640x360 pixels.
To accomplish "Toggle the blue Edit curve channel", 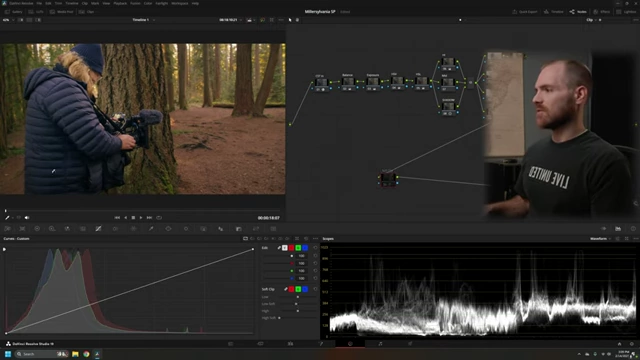I will [305, 248].
